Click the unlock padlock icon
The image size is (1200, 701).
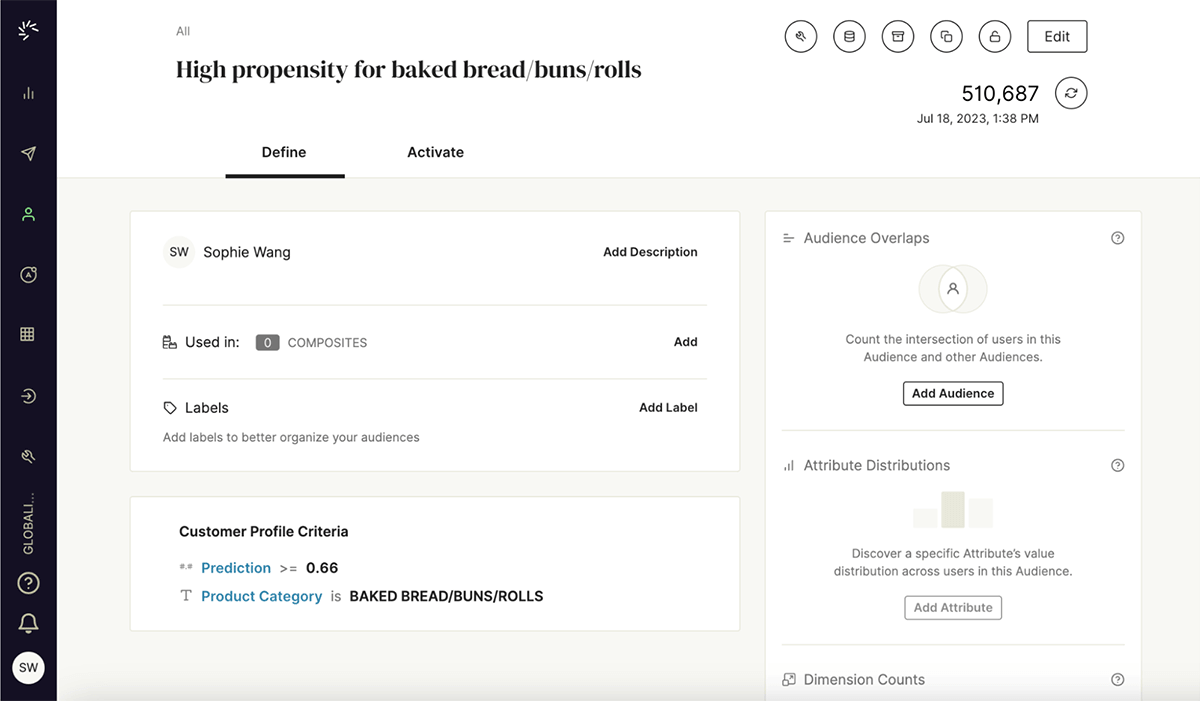coord(994,37)
